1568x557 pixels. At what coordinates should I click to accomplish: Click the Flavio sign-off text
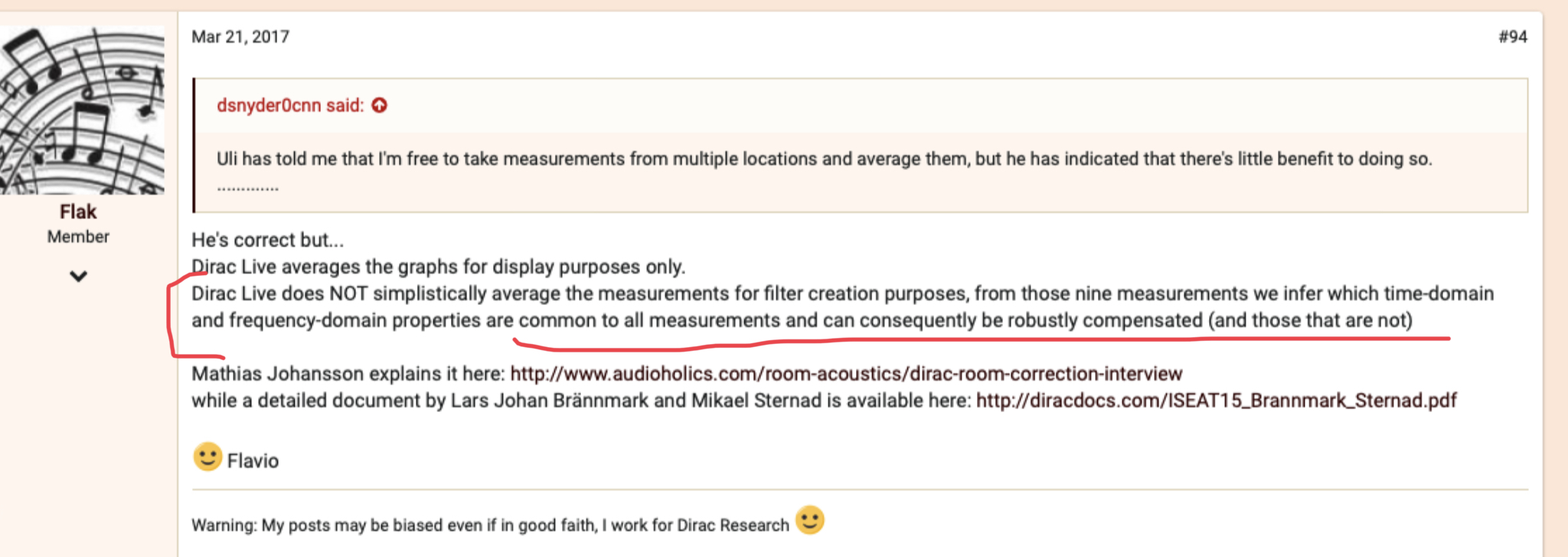click(x=253, y=460)
